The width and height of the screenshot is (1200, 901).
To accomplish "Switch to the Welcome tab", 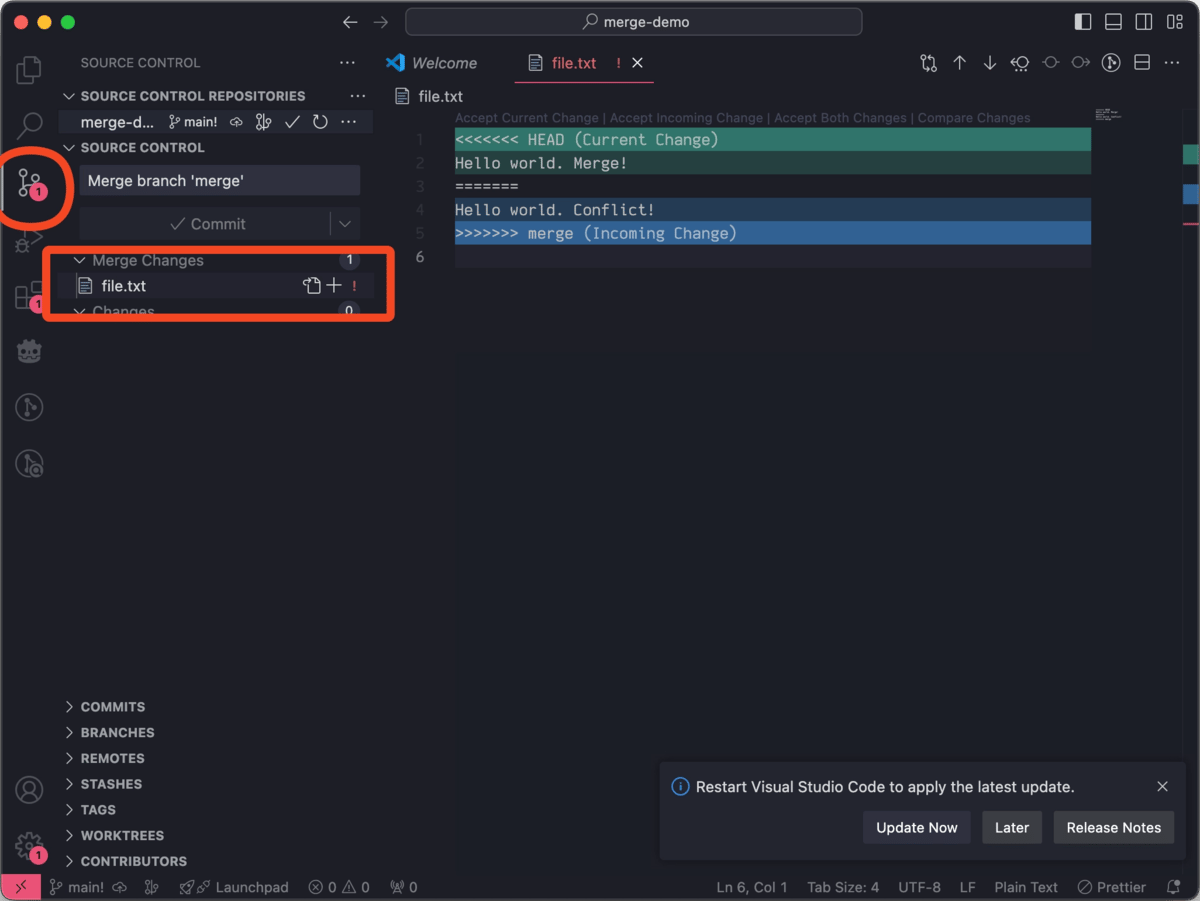I will point(443,63).
